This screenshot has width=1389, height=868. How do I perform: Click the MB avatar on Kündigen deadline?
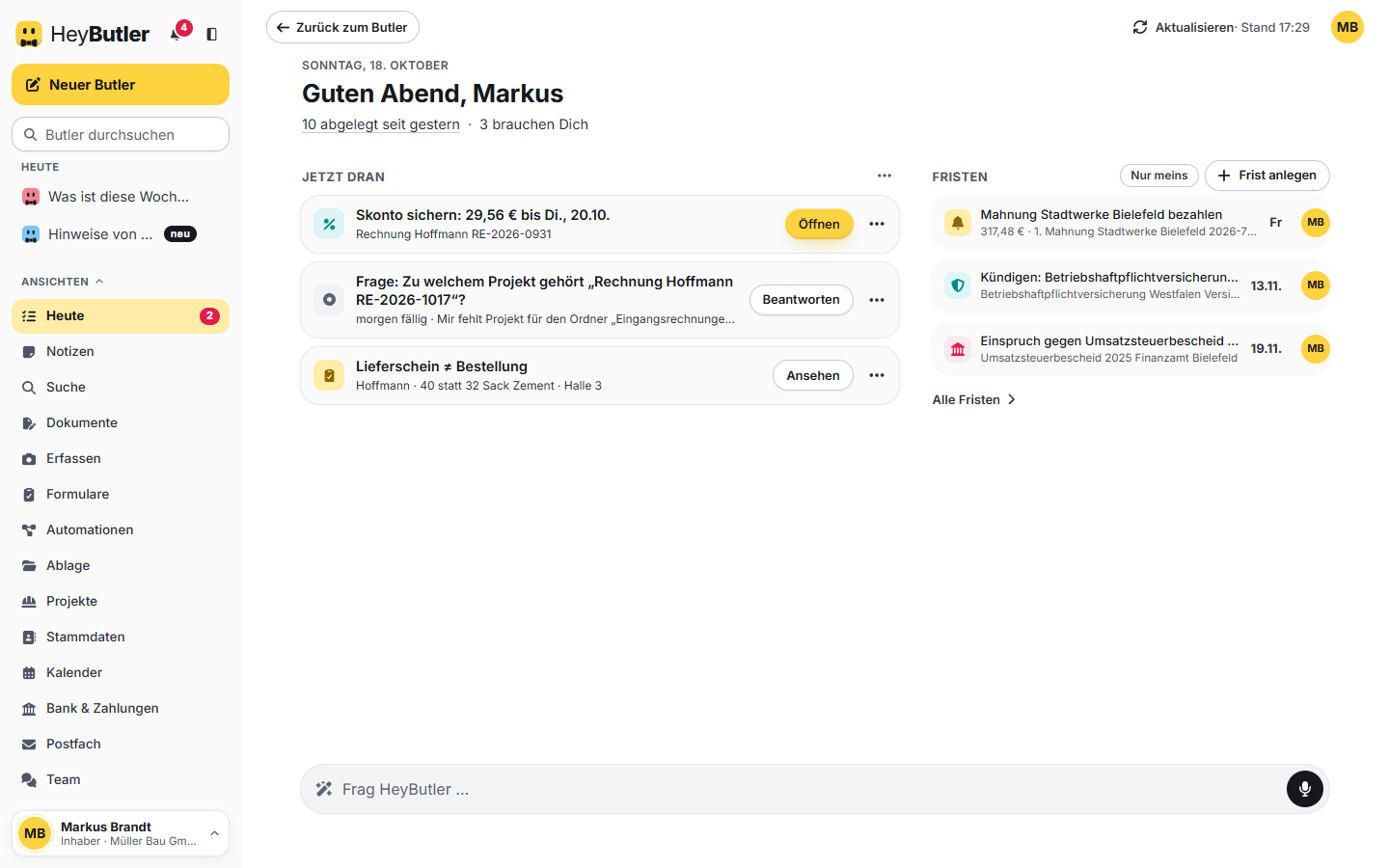tap(1316, 285)
